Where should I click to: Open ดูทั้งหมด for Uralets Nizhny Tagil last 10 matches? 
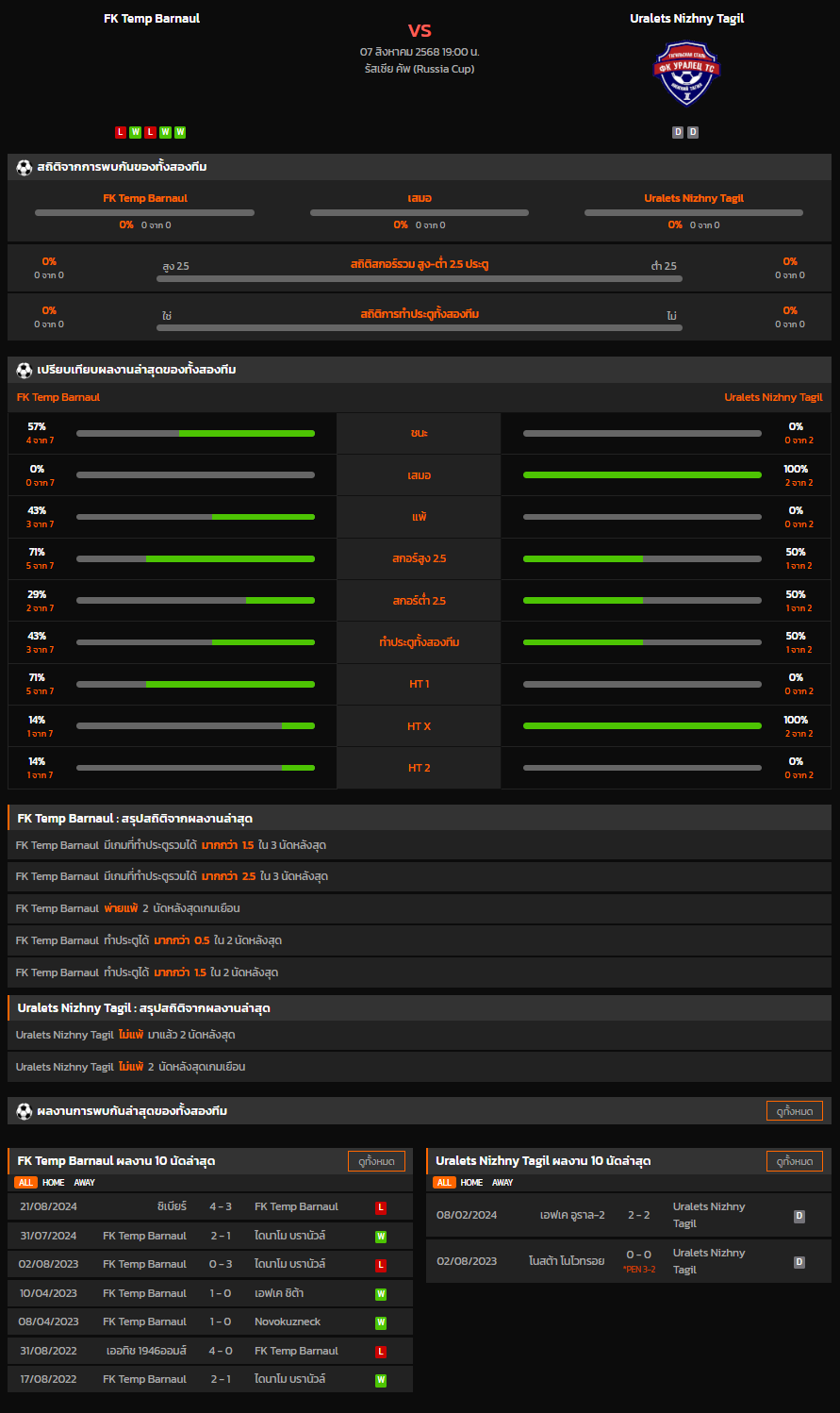(x=795, y=1161)
